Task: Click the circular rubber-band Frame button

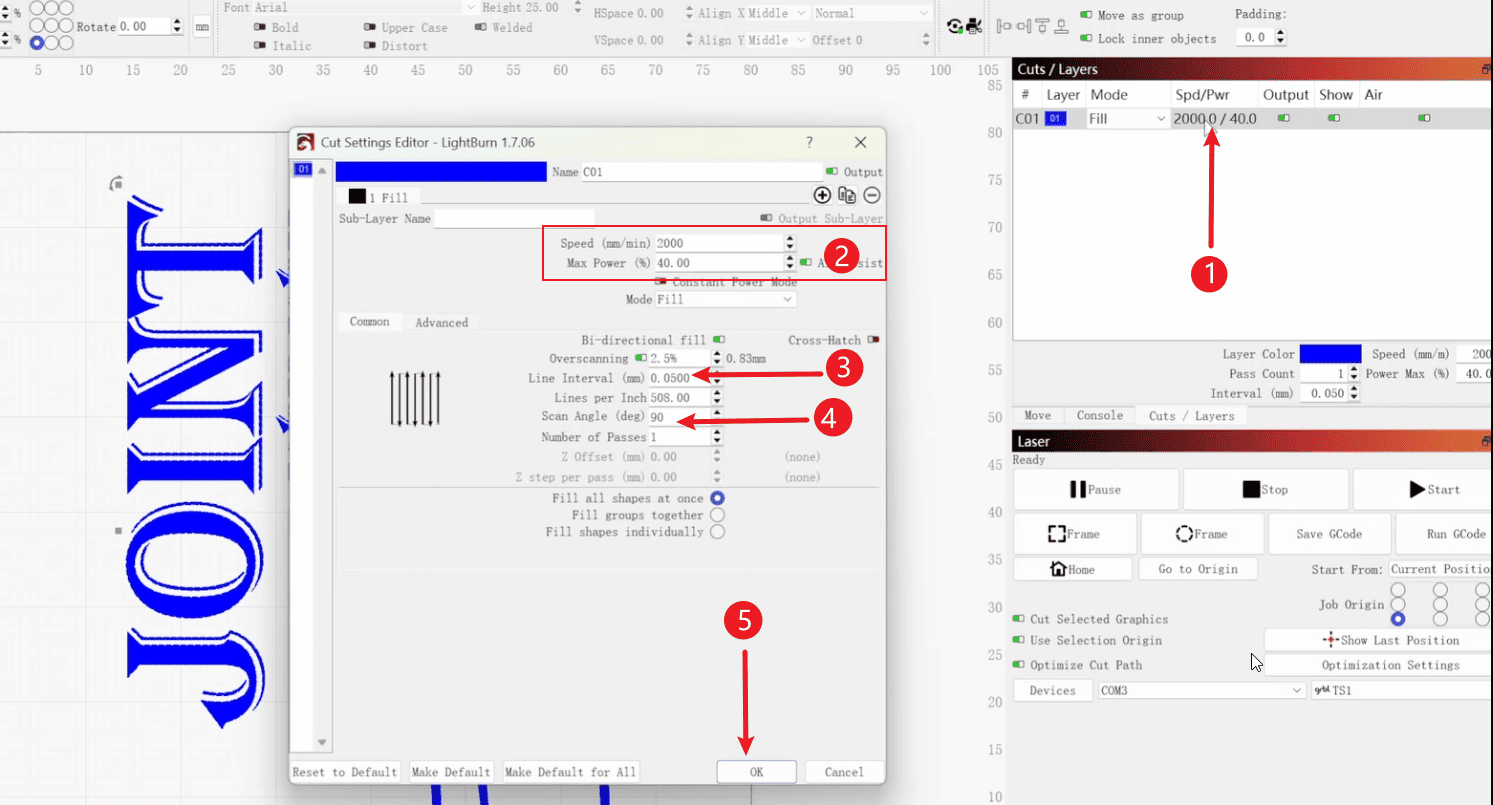Action: tap(1201, 534)
